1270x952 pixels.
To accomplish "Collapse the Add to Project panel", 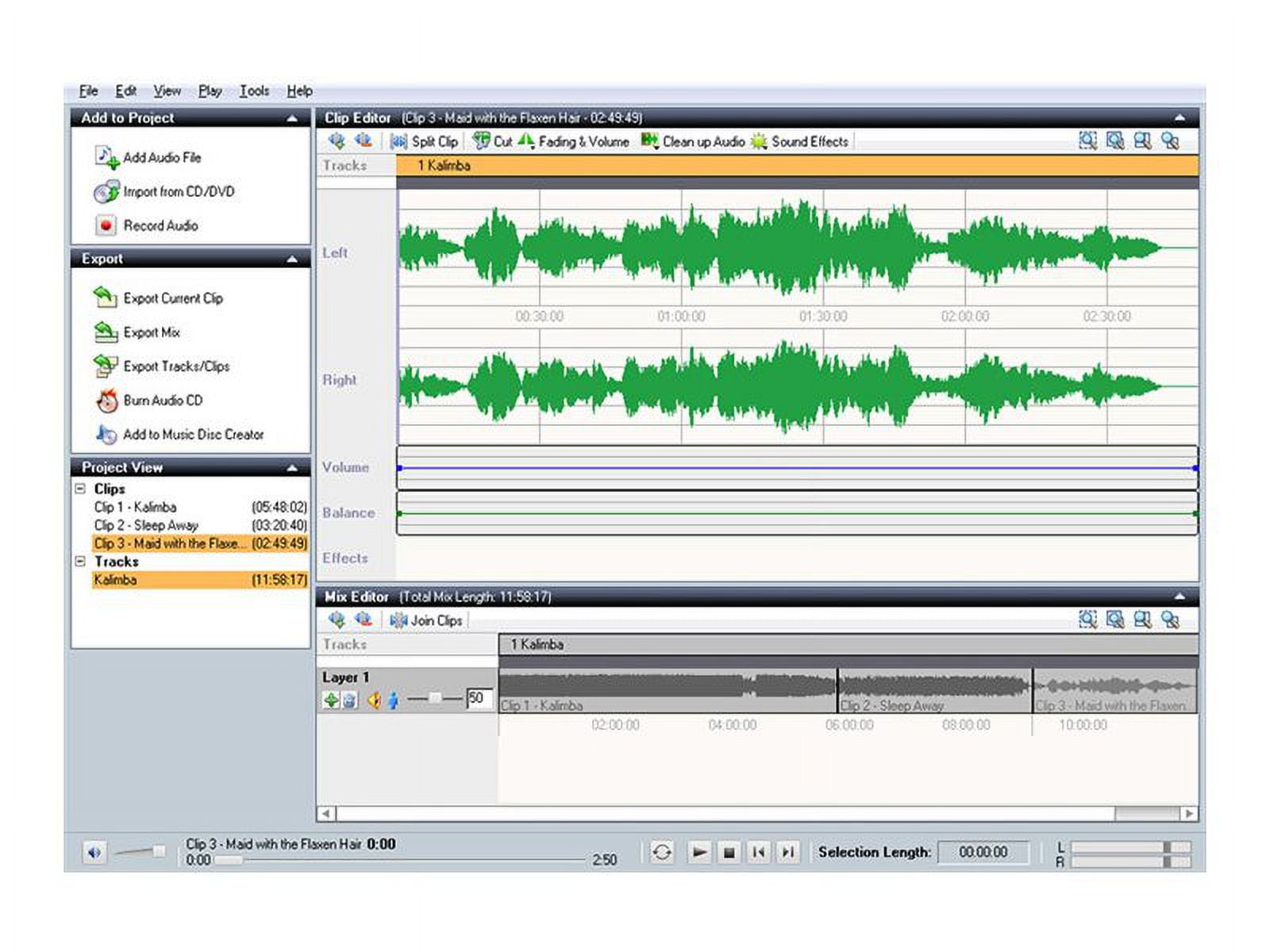I will coord(292,118).
